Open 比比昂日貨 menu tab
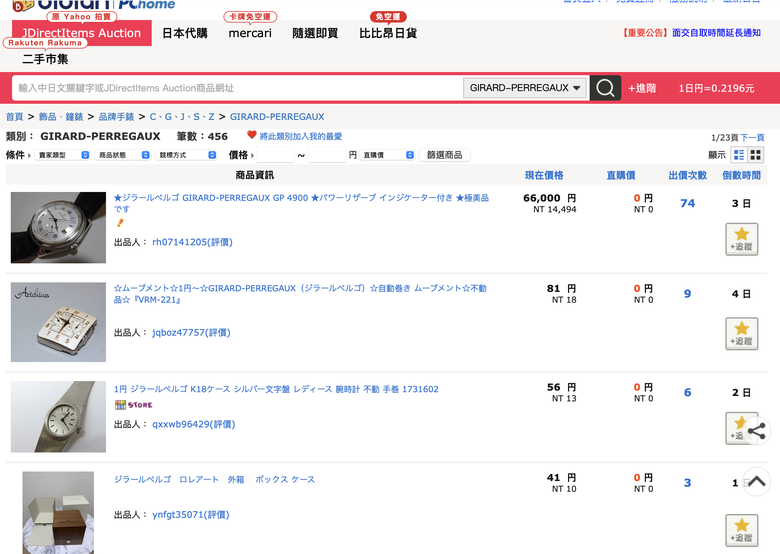 click(388, 33)
